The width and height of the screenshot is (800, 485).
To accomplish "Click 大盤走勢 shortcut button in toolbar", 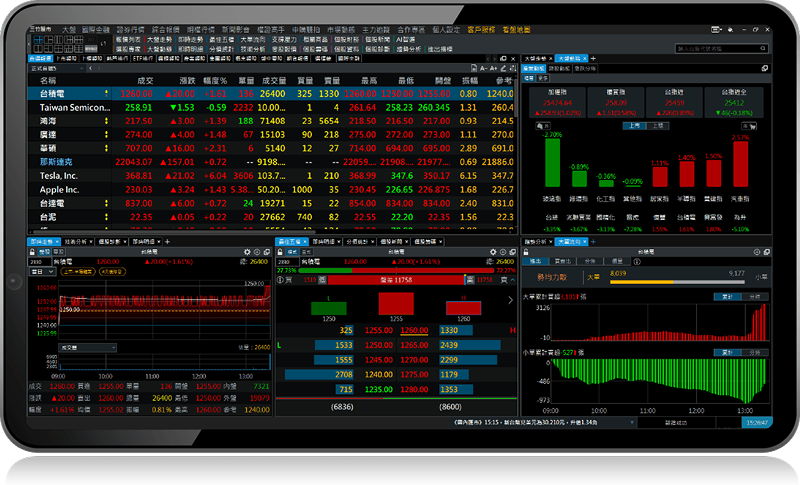I will (159, 39).
